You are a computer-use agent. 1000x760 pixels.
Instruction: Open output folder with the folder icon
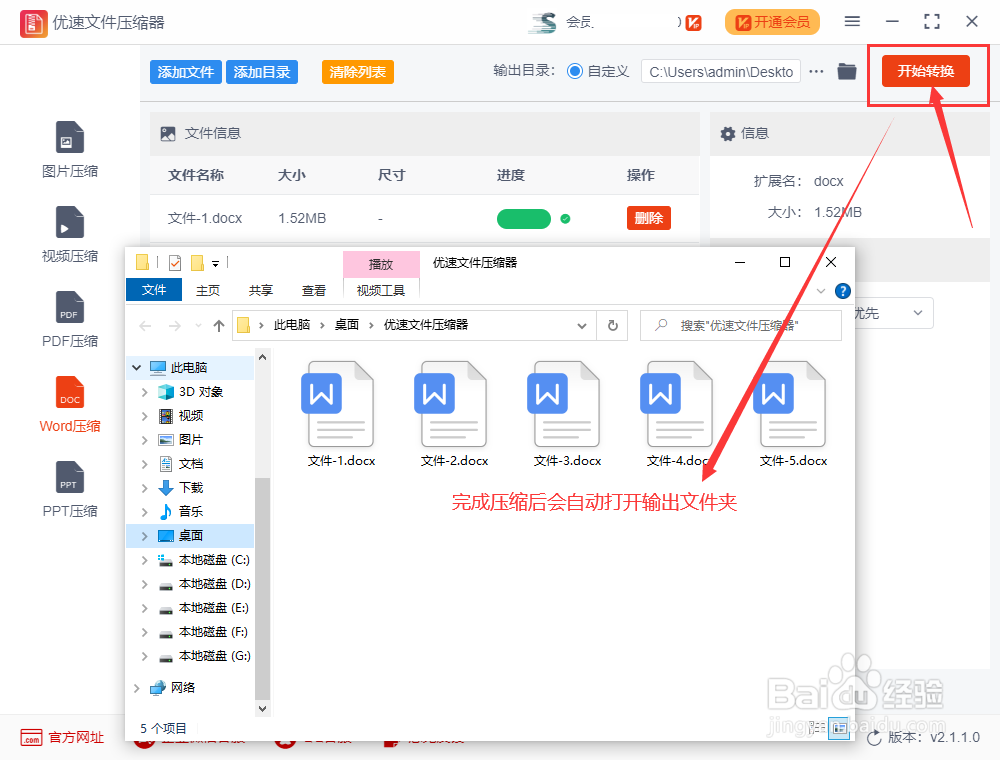click(x=847, y=71)
